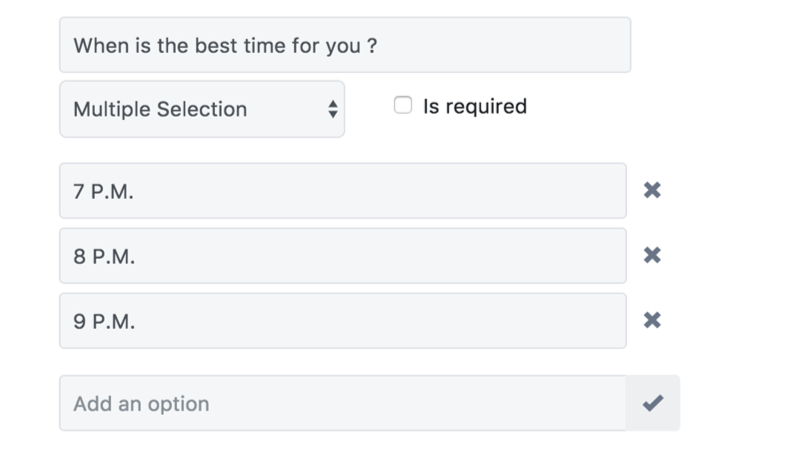Click the X beside 9 P.M.
The image size is (794, 452).
tap(652, 320)
